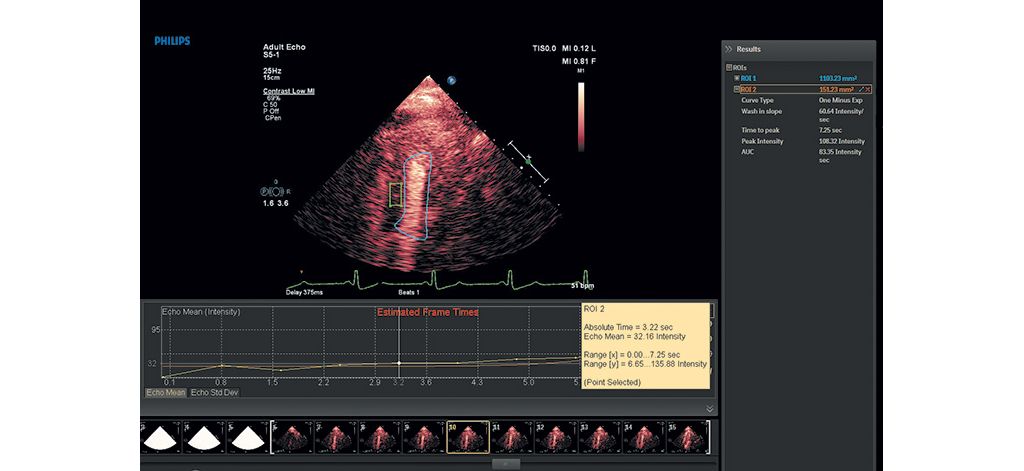This screenshot has width=1024, height=471.
Task: Collapse the Results panel with double-chevron icon
Action: click(728, 49)
